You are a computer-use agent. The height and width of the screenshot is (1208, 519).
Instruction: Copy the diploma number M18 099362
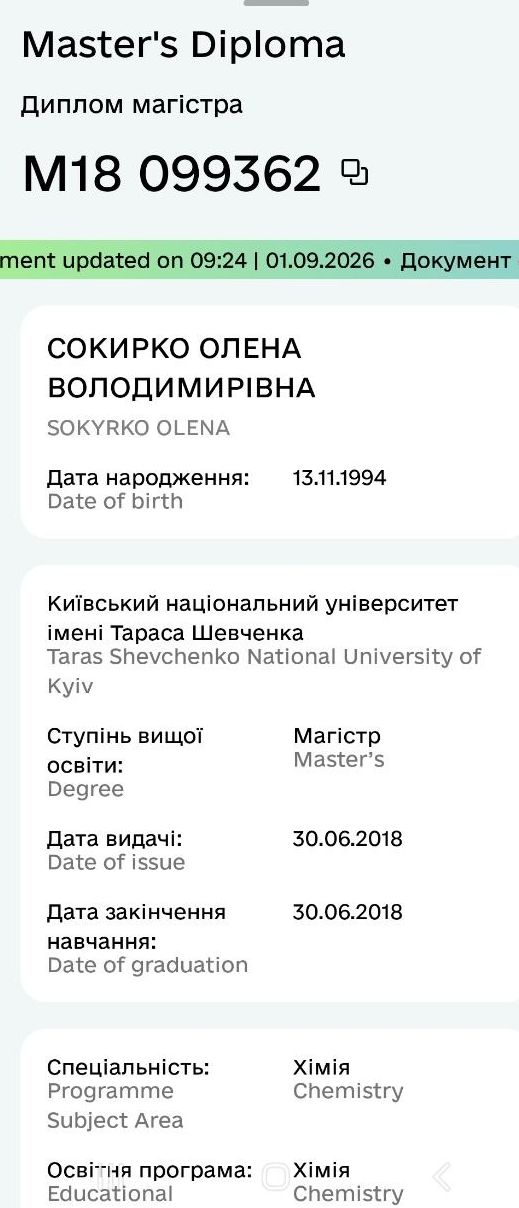[x=355, y=173]
